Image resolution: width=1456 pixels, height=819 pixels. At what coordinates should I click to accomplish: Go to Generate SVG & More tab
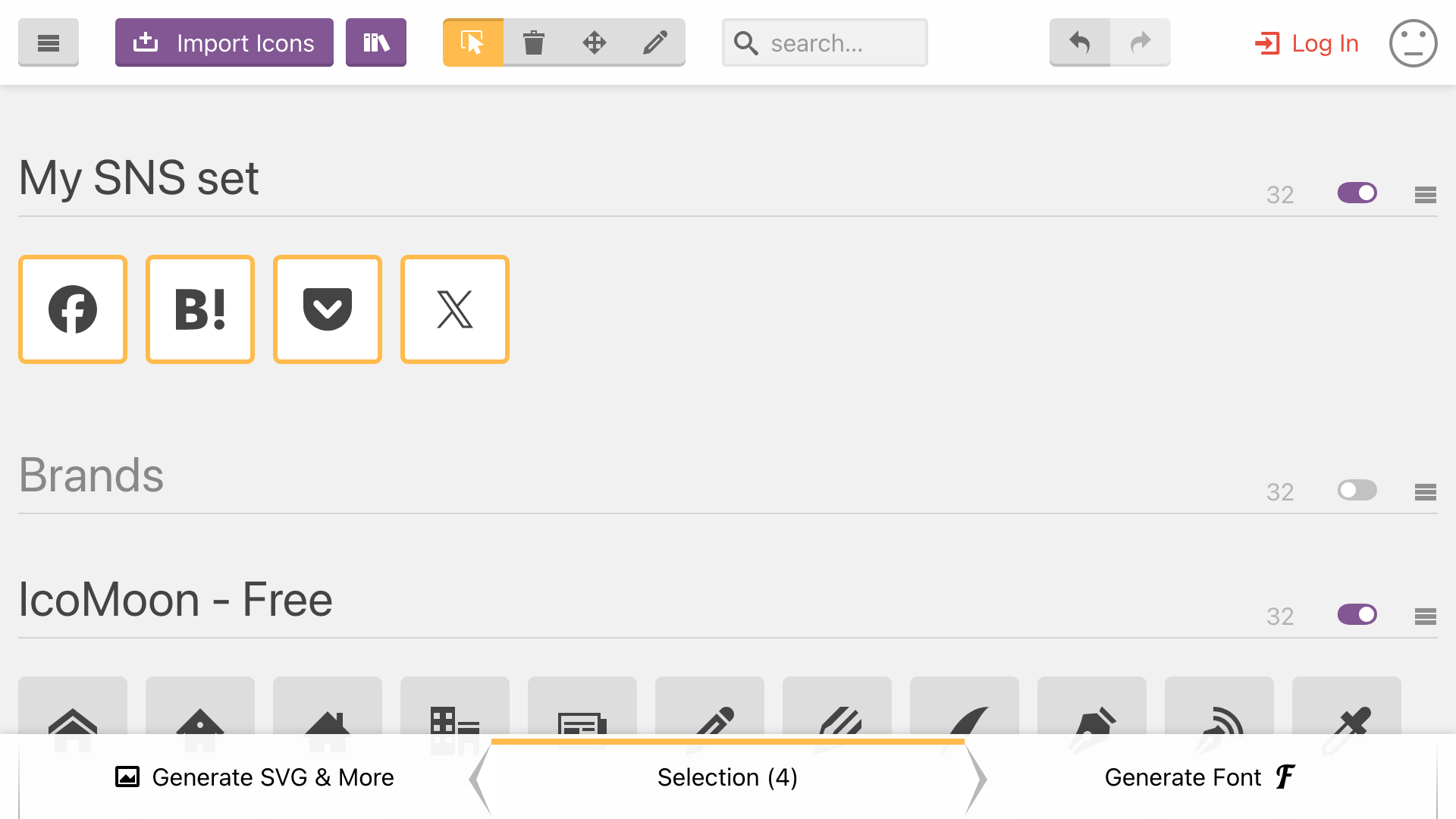pyautogui.click(x=254, y=777)
